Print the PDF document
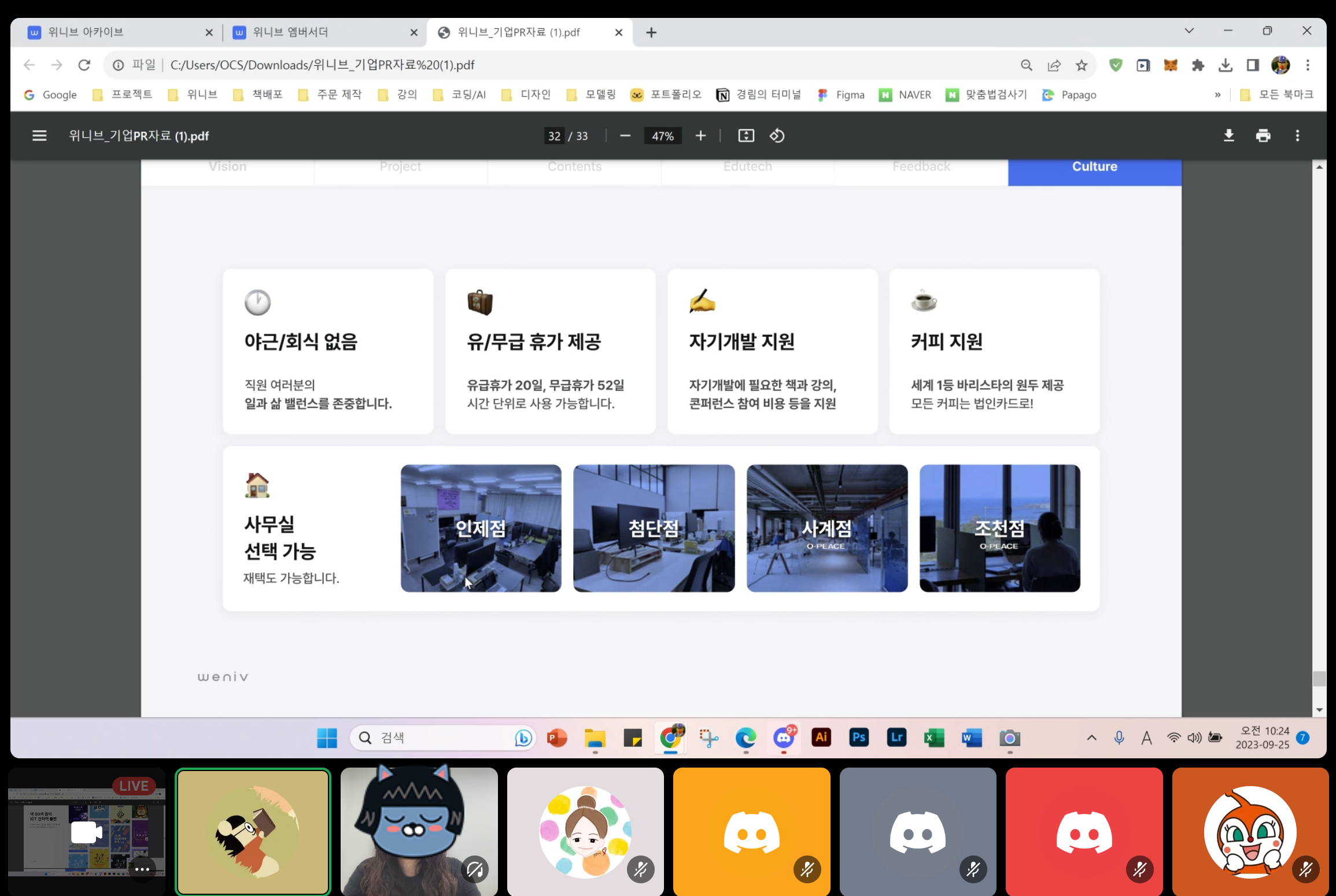1336x896 pixels. [x=1263, y=136]
